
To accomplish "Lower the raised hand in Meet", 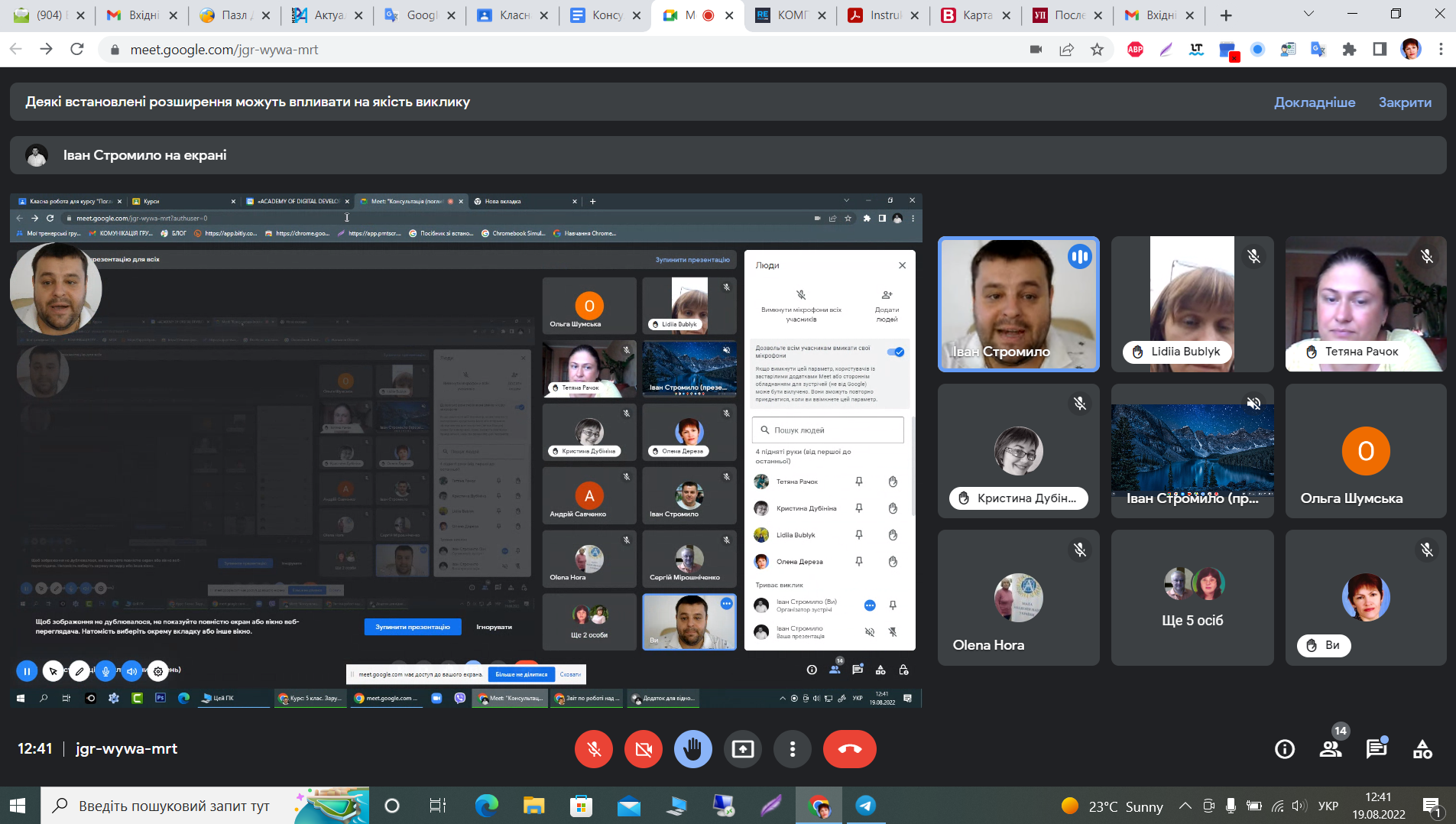I will point(693,749).
